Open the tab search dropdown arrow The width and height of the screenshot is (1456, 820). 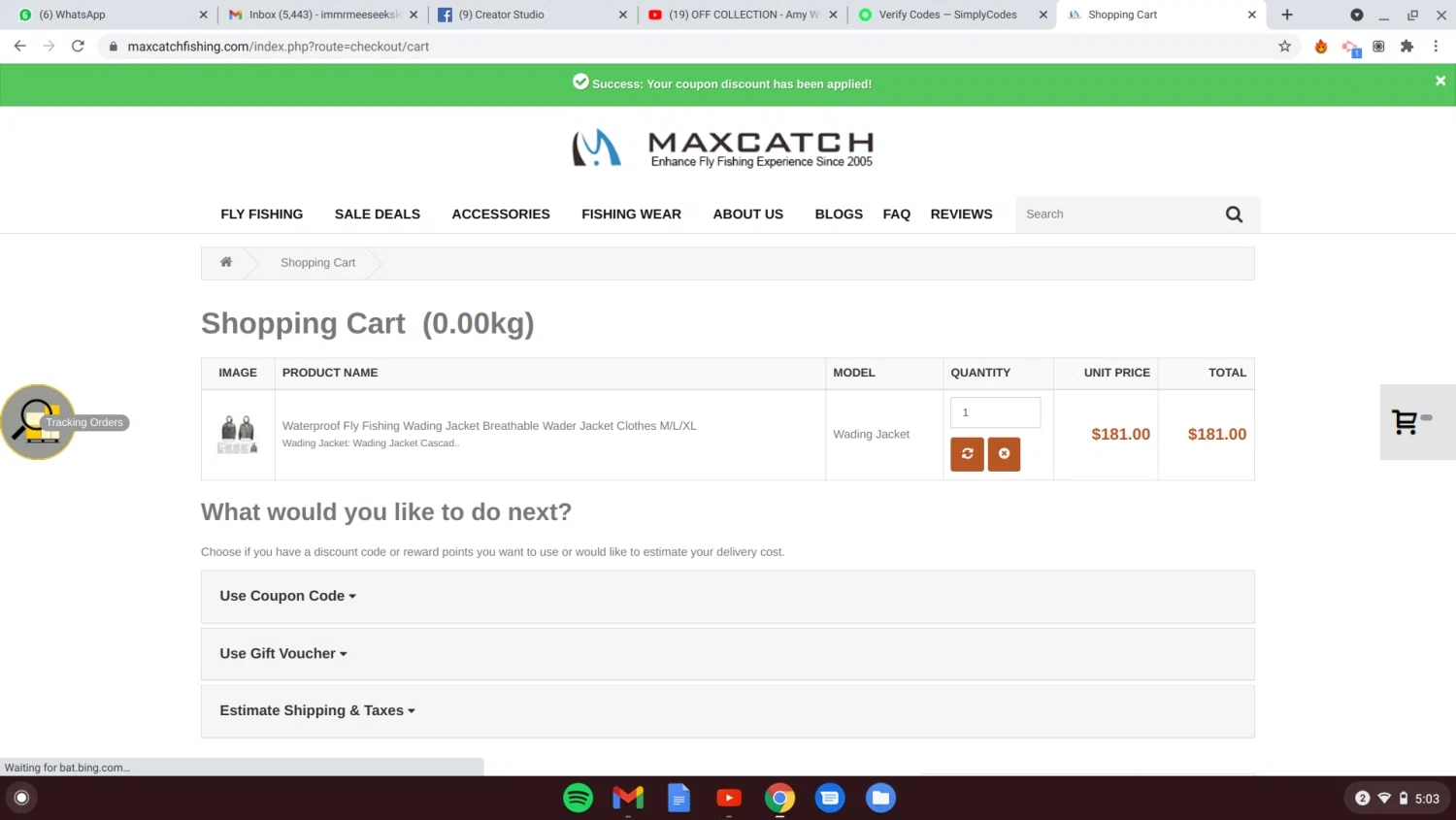(x=1356, y=15)
